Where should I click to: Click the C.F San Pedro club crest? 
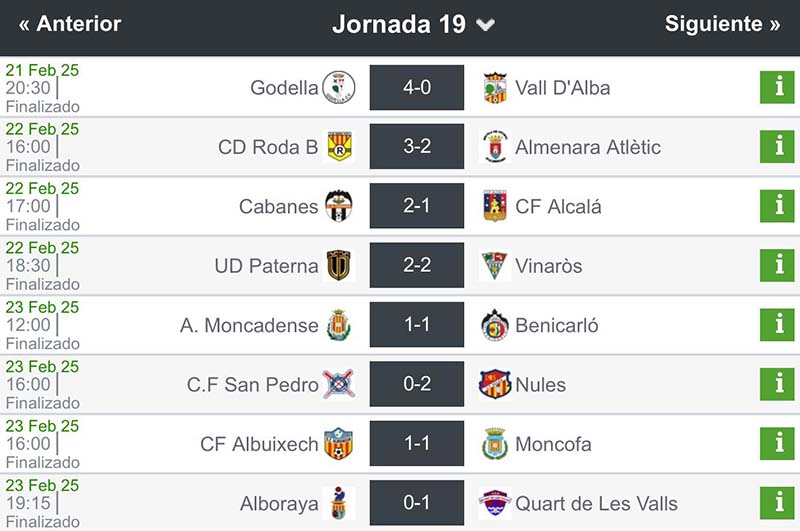click(x=337, y=384)
